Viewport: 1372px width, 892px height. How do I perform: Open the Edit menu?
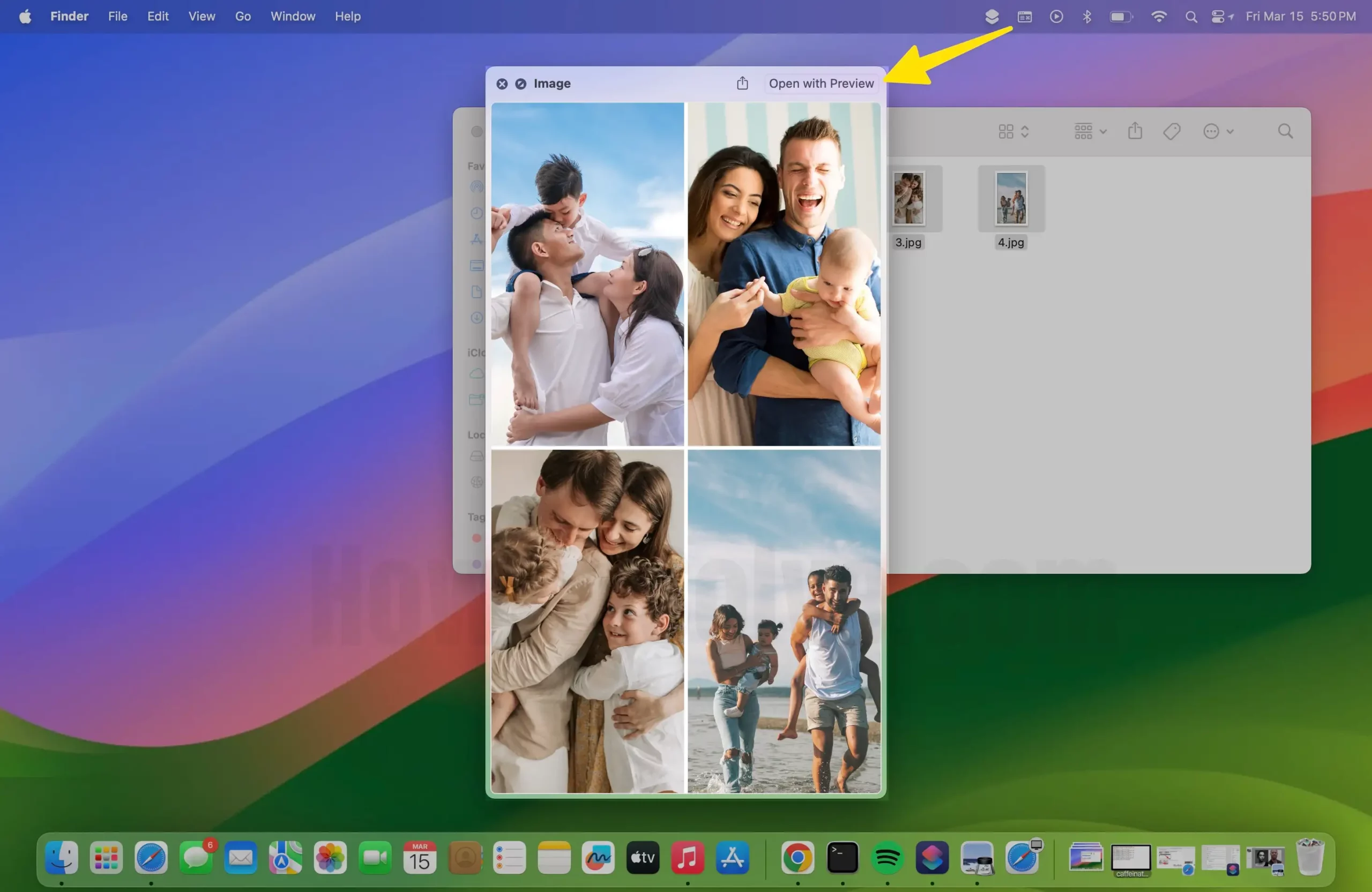point(158,16)
